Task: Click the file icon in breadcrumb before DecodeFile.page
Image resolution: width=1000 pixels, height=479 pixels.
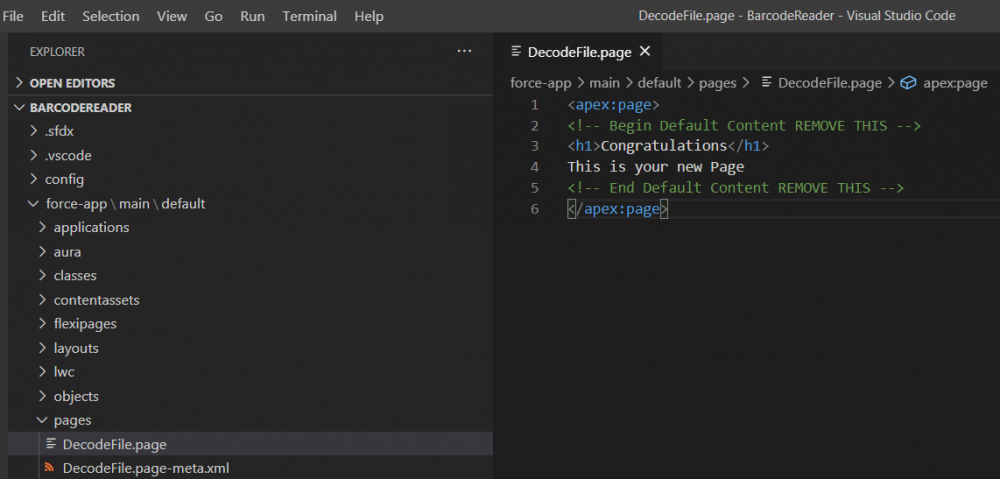Action: pos(767,83)
